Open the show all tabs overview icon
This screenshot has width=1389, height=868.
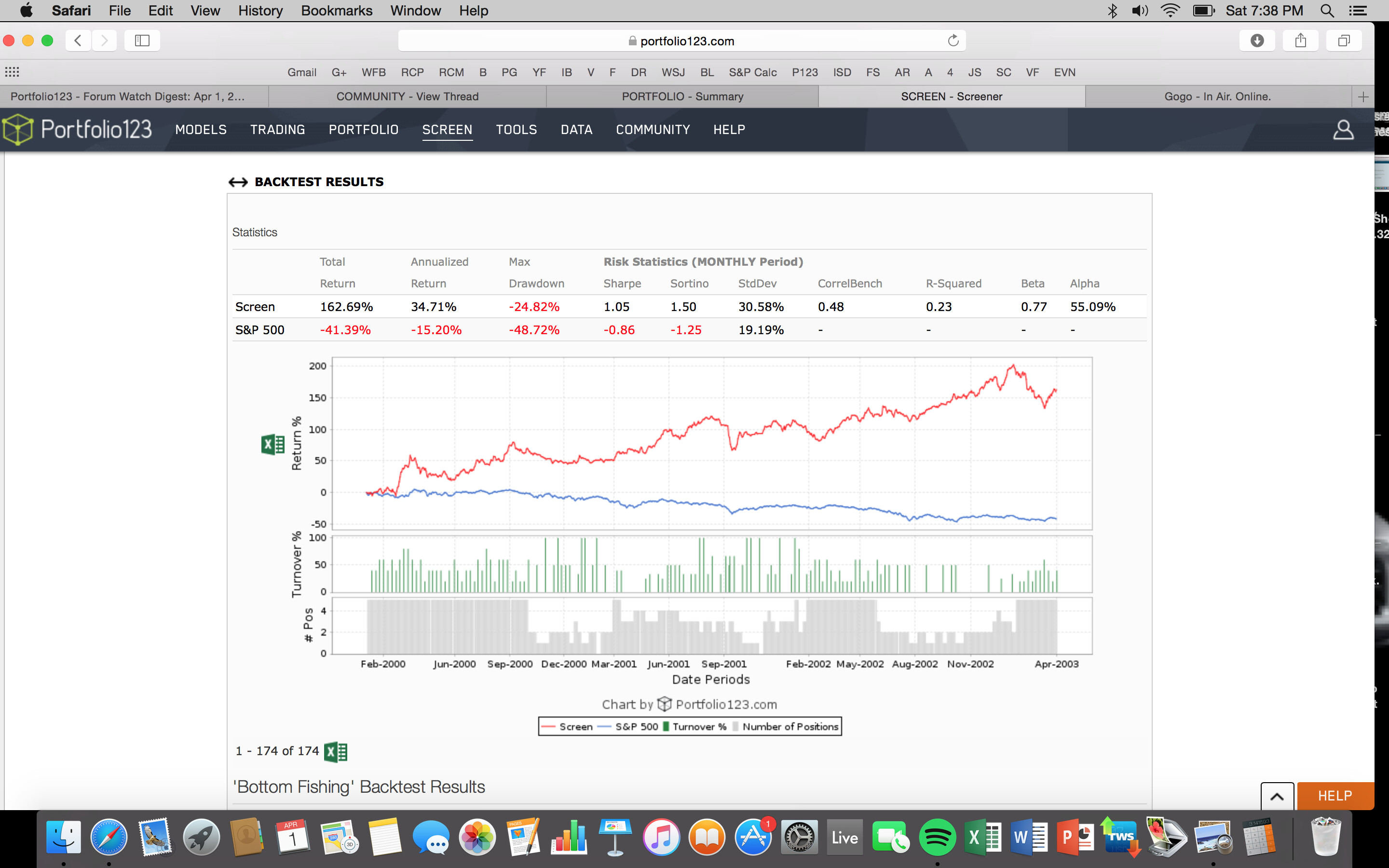1344,40
